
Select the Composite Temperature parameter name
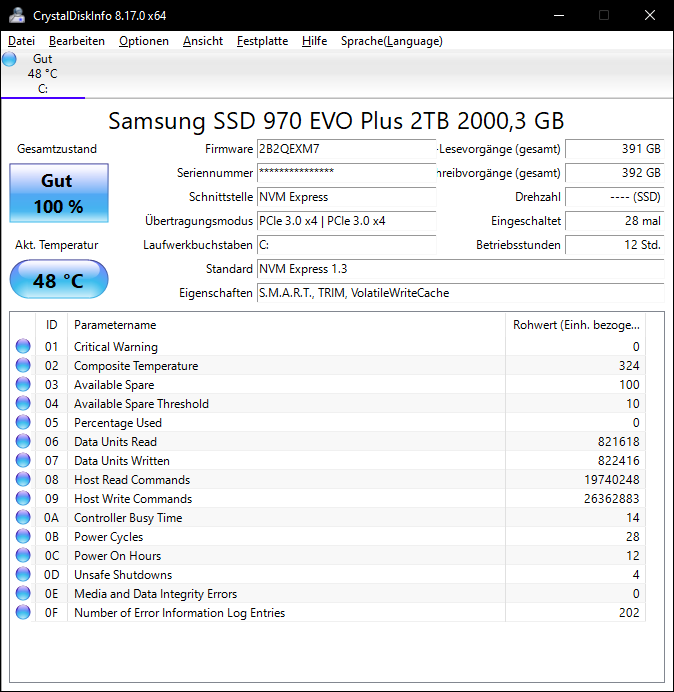(136, 366)
